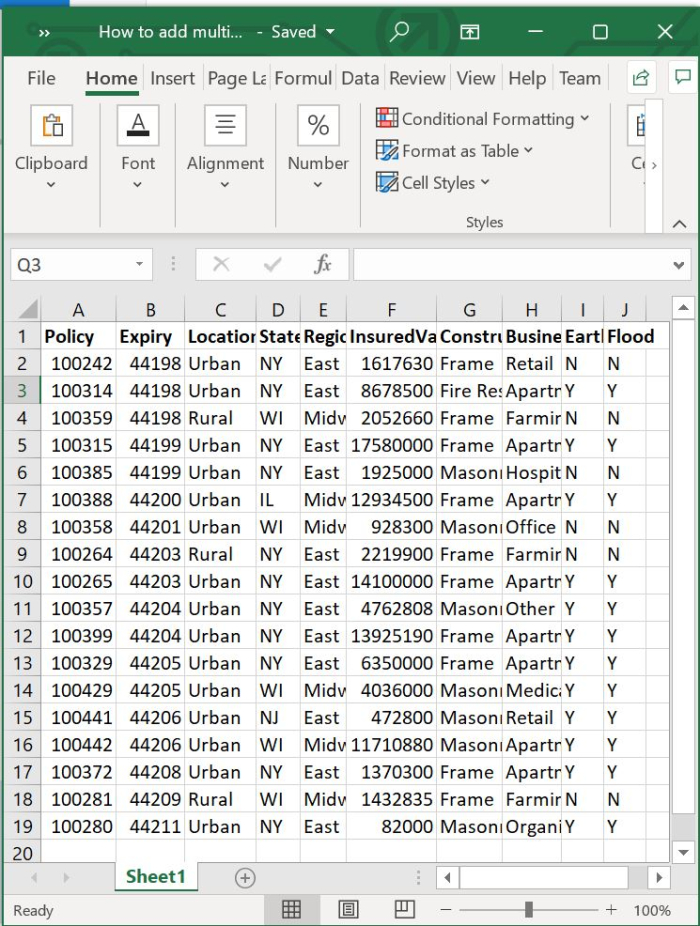Open the Format as Table dropdown arrow
The height and width of the screenshot is (926, 700).
tap(528, 151)
